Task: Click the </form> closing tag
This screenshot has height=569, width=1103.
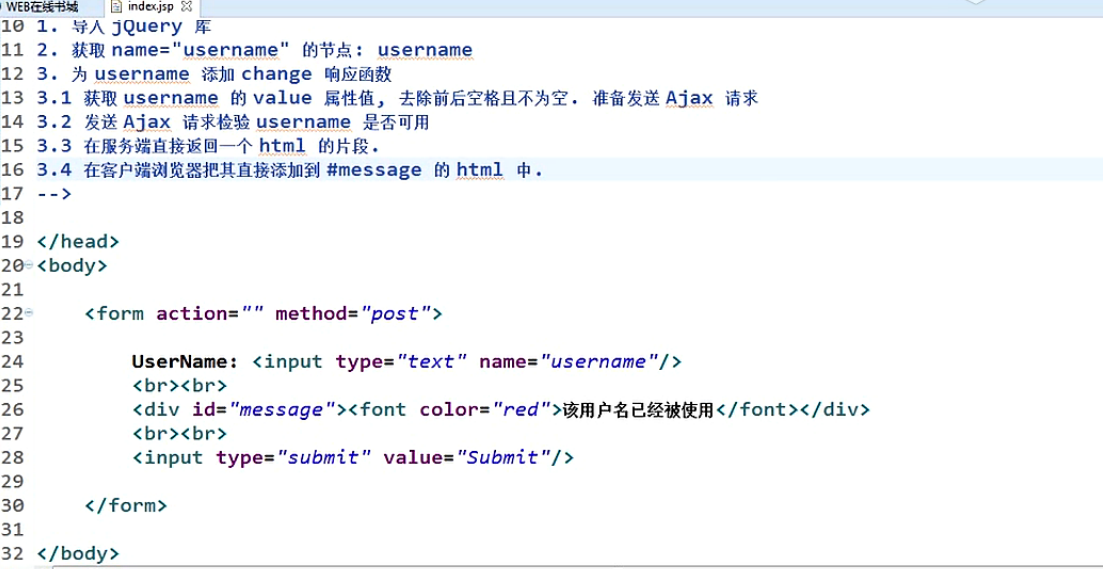Action: click(x=126, y=505)
